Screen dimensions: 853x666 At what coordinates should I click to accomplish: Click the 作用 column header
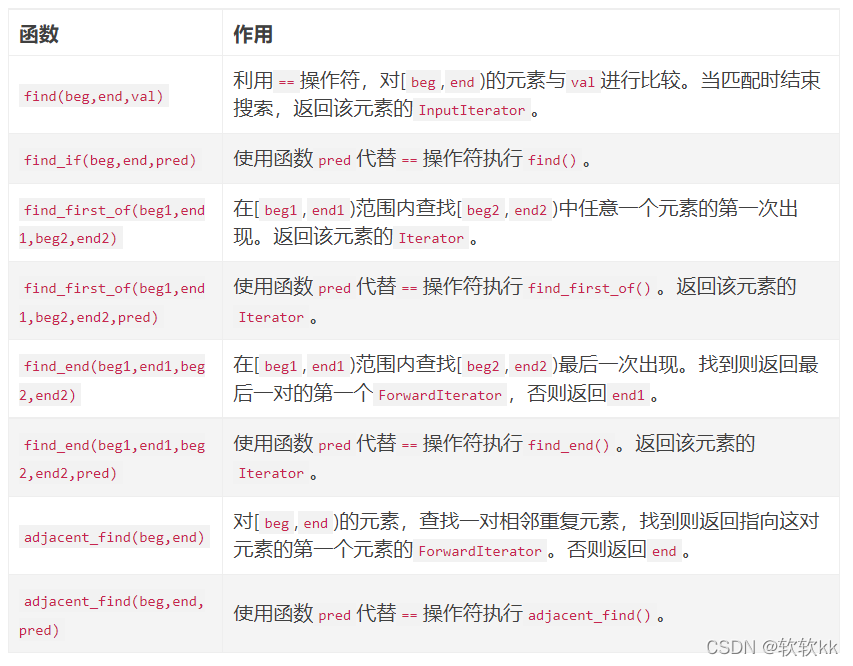tap(253, 34)
